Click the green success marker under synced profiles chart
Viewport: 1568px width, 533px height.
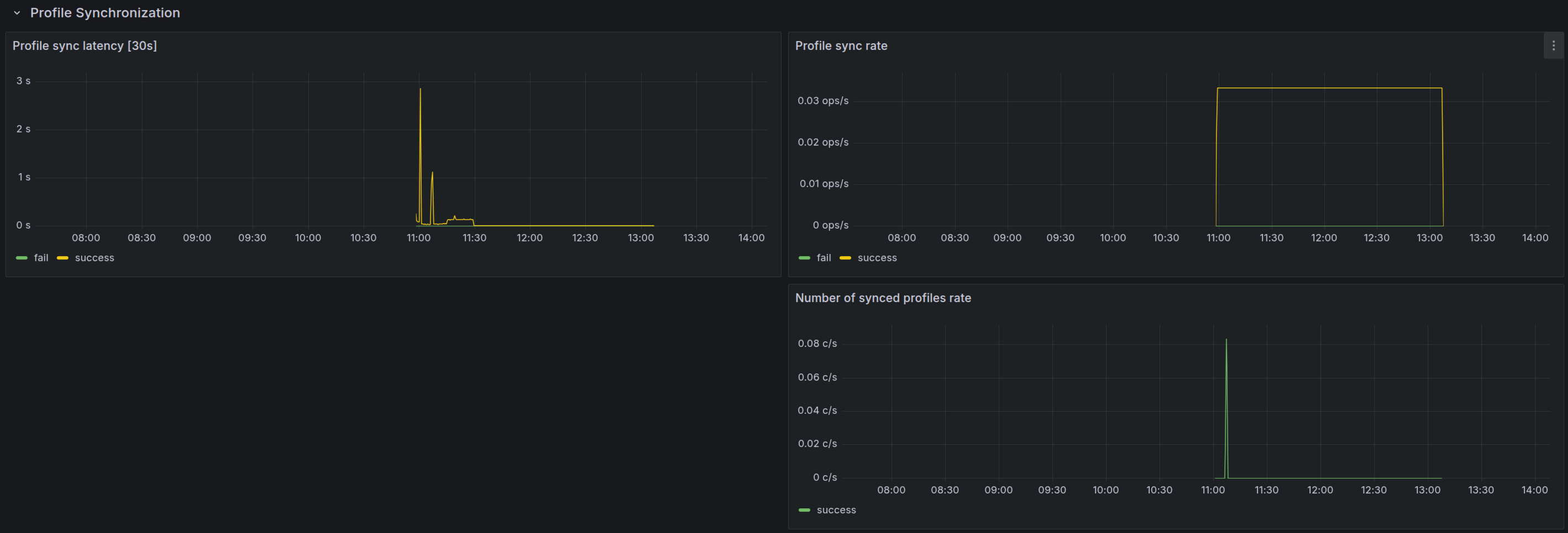click(805, 510)
